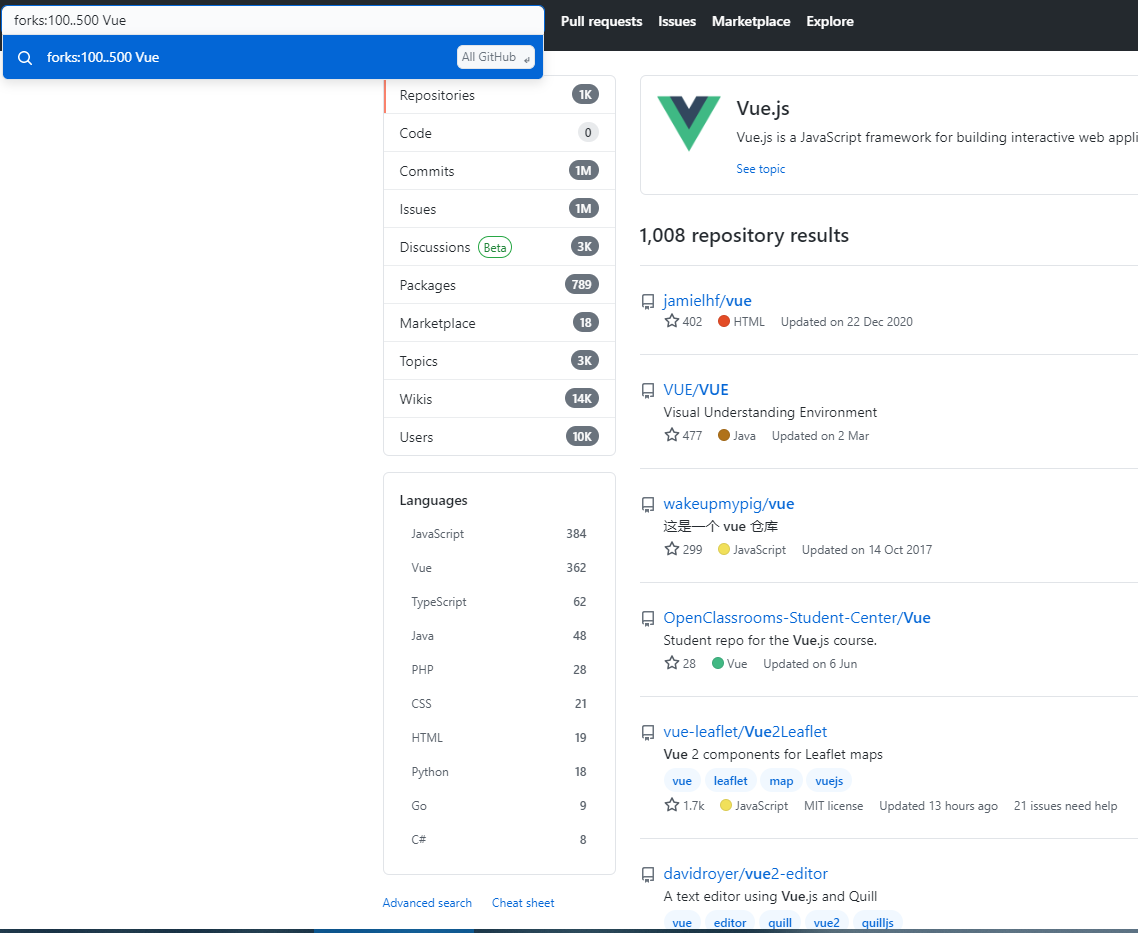Open Issues in top navigation
Image resolution: width=1138 pixels, height=933 pixels.
[x=677, y=22]
